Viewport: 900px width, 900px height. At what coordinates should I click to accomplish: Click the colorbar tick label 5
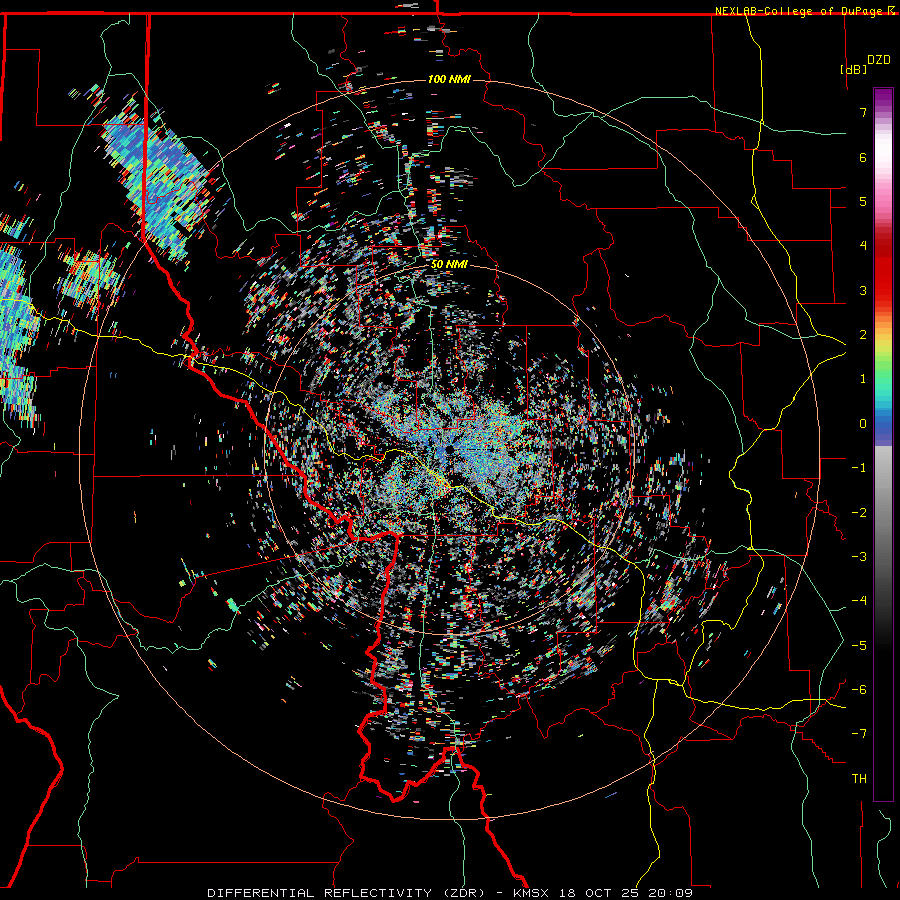[863, 201]
